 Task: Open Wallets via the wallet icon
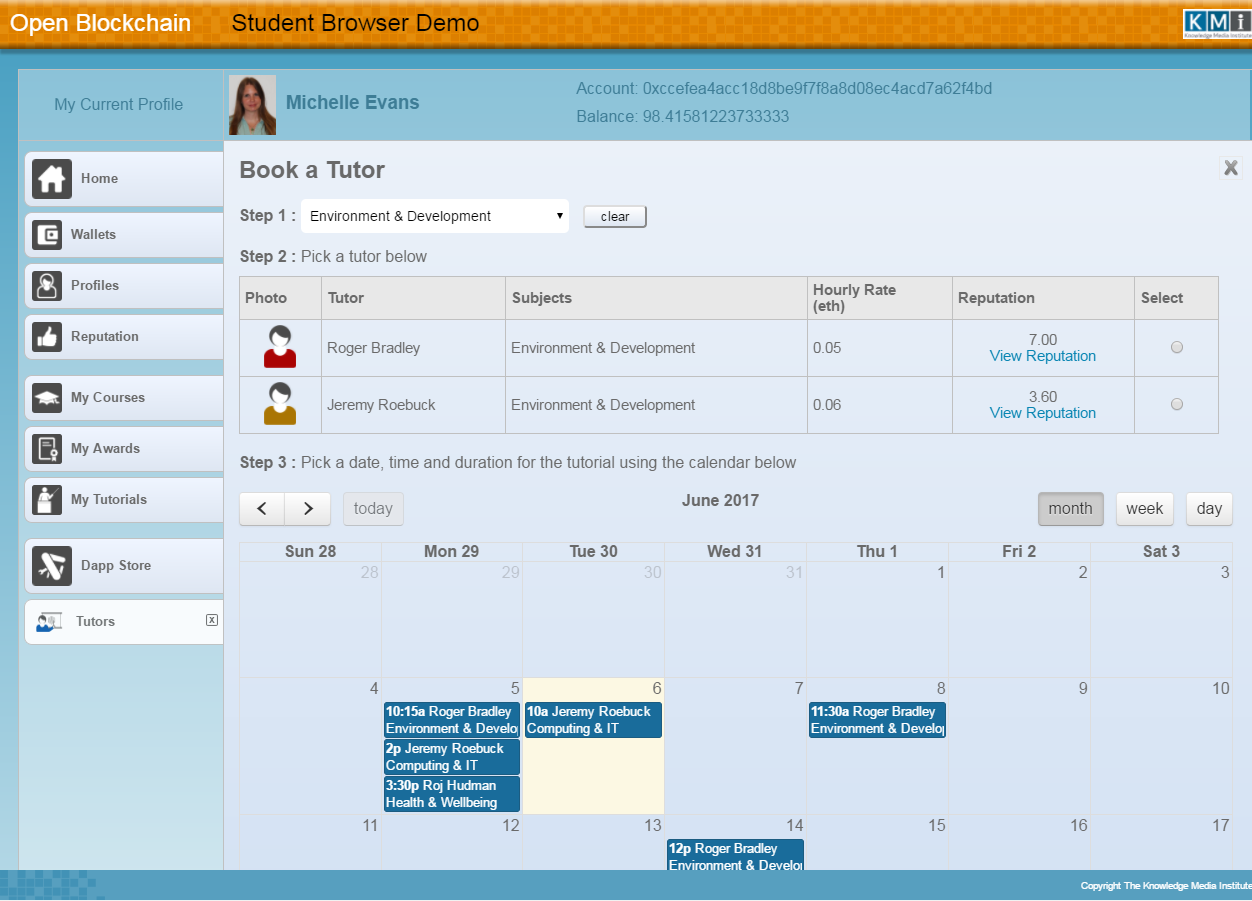coord(46,235)
